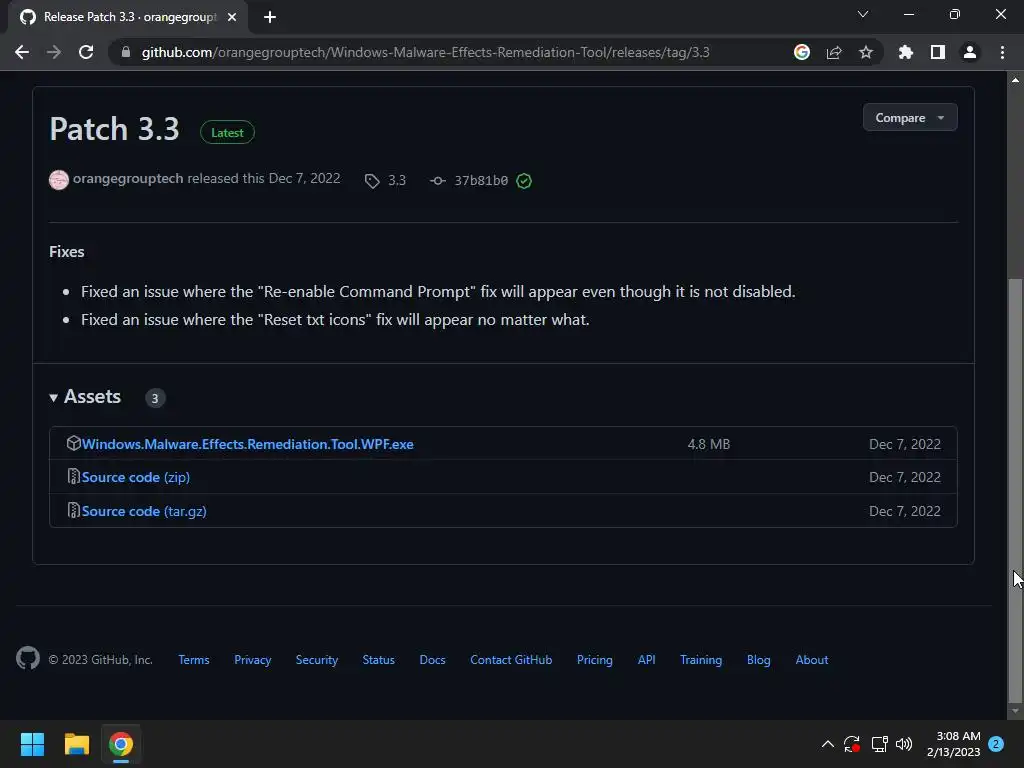The height and width of the screenshot is (768, 1024).
Task: Click the browser forward arrow
Action: (x=54, y=52)
